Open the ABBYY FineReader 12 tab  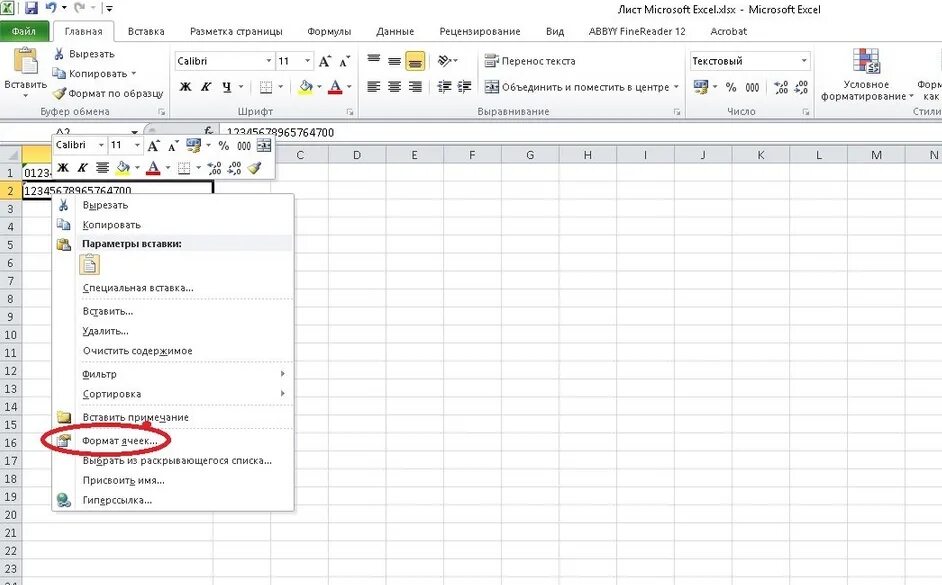[x=637, y=31]
